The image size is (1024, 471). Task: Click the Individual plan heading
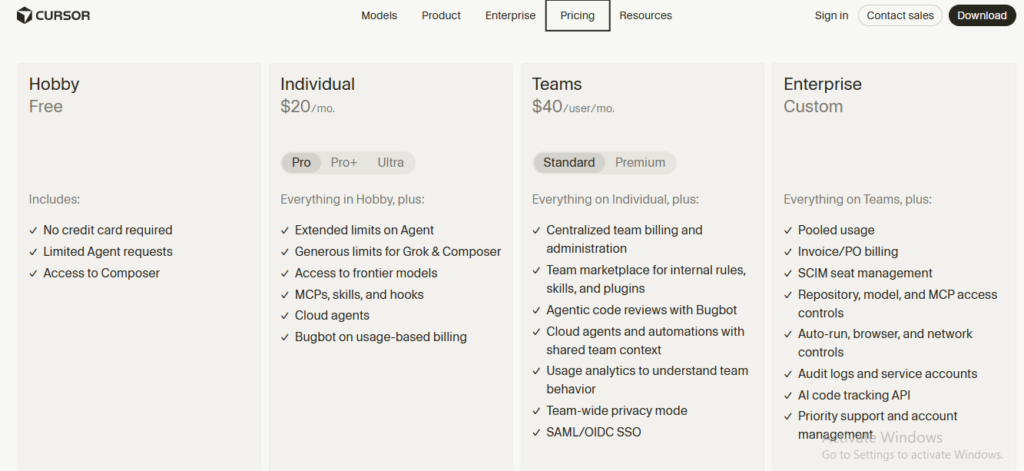click(317, 84)
